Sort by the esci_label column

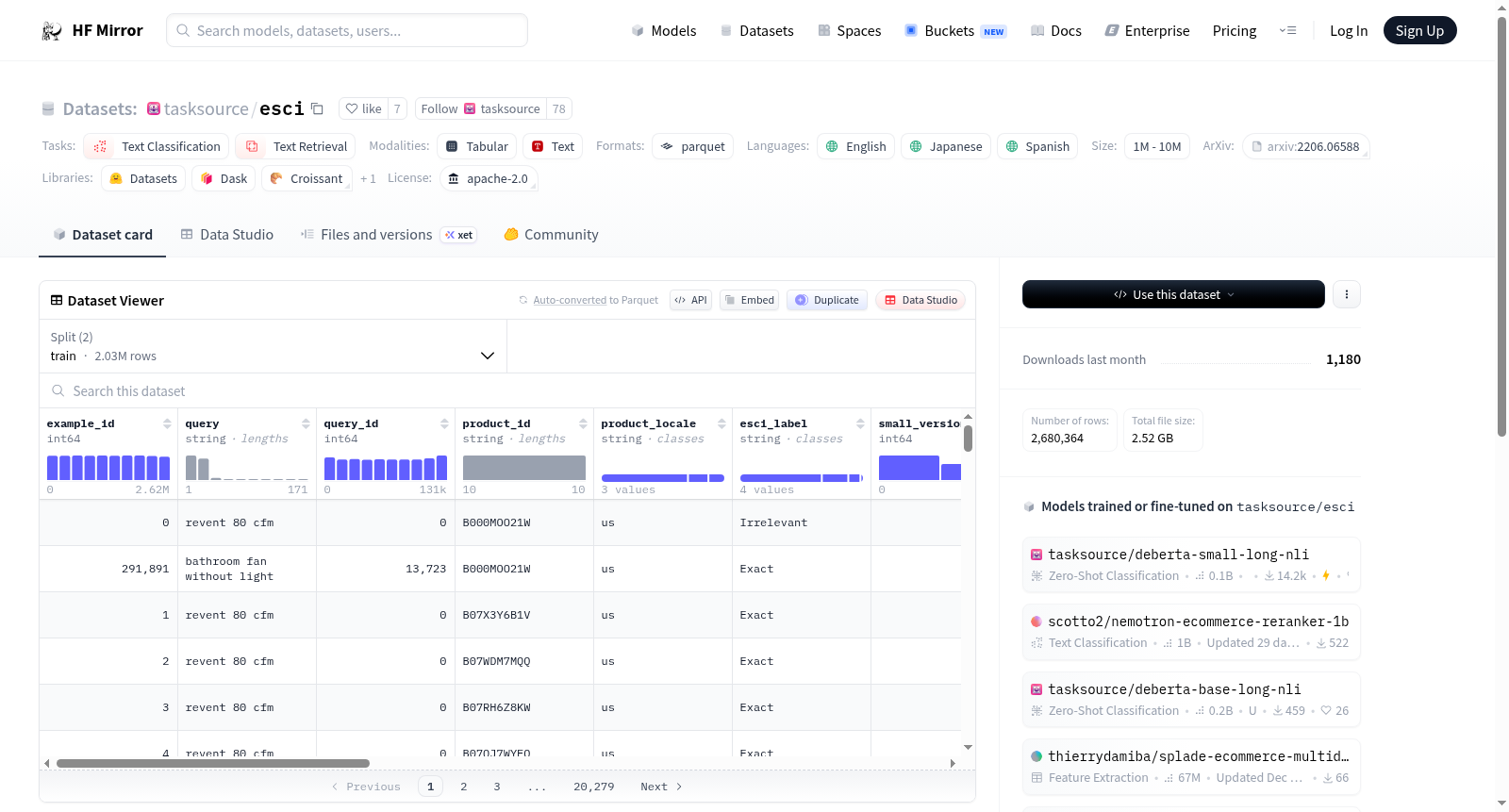click(860, 423)
